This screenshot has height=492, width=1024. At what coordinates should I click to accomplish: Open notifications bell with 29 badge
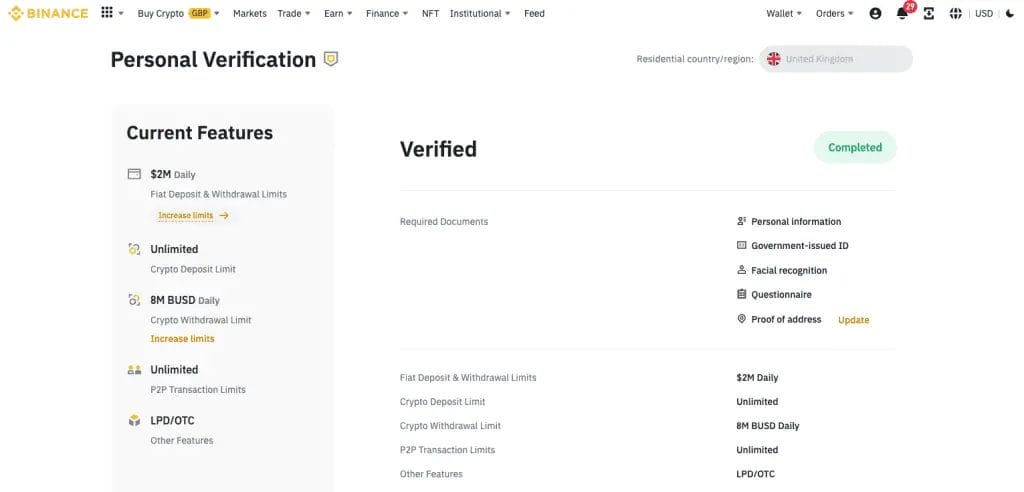point(903,12)
